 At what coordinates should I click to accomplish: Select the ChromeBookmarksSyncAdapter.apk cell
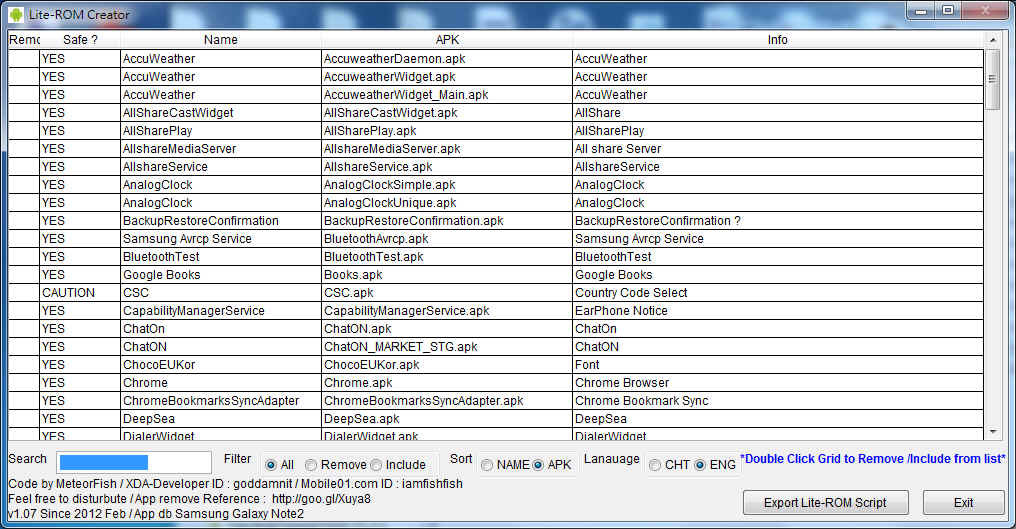coord(447,401)
